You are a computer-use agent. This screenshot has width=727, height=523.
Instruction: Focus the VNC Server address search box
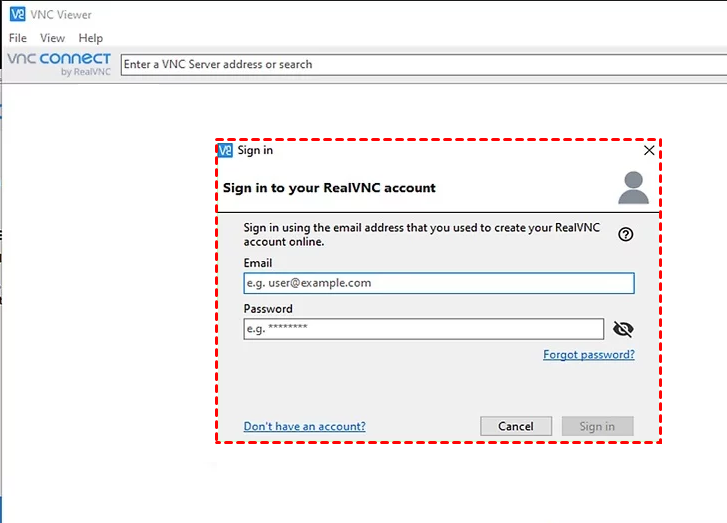424,64
